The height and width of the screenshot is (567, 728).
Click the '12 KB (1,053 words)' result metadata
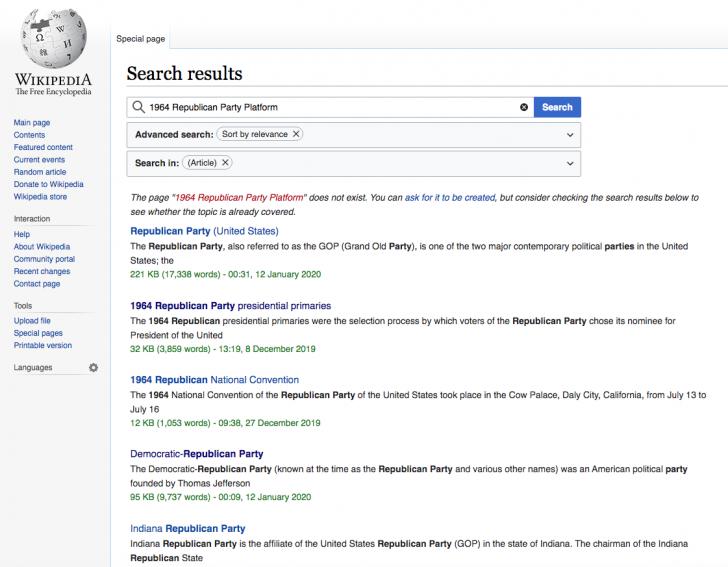pyautogui.click(x=170, y=423)
